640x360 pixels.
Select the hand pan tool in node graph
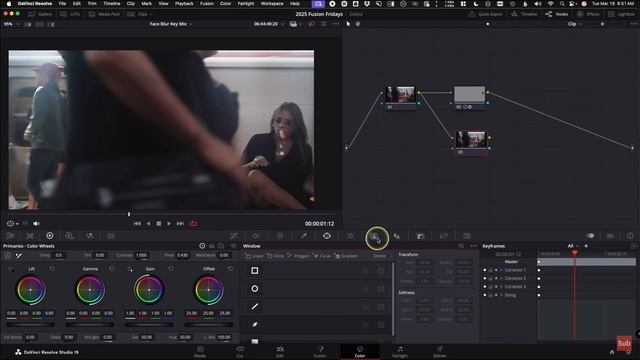coord(358,24)
